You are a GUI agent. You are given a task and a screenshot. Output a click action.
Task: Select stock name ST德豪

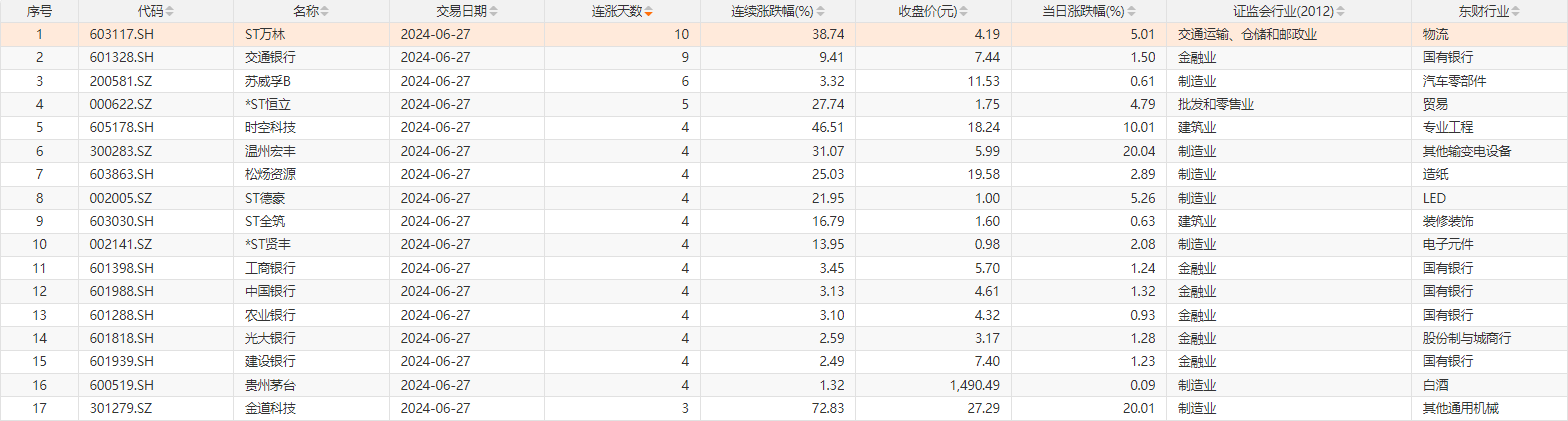pyautogui.click(x=265, y=197)
